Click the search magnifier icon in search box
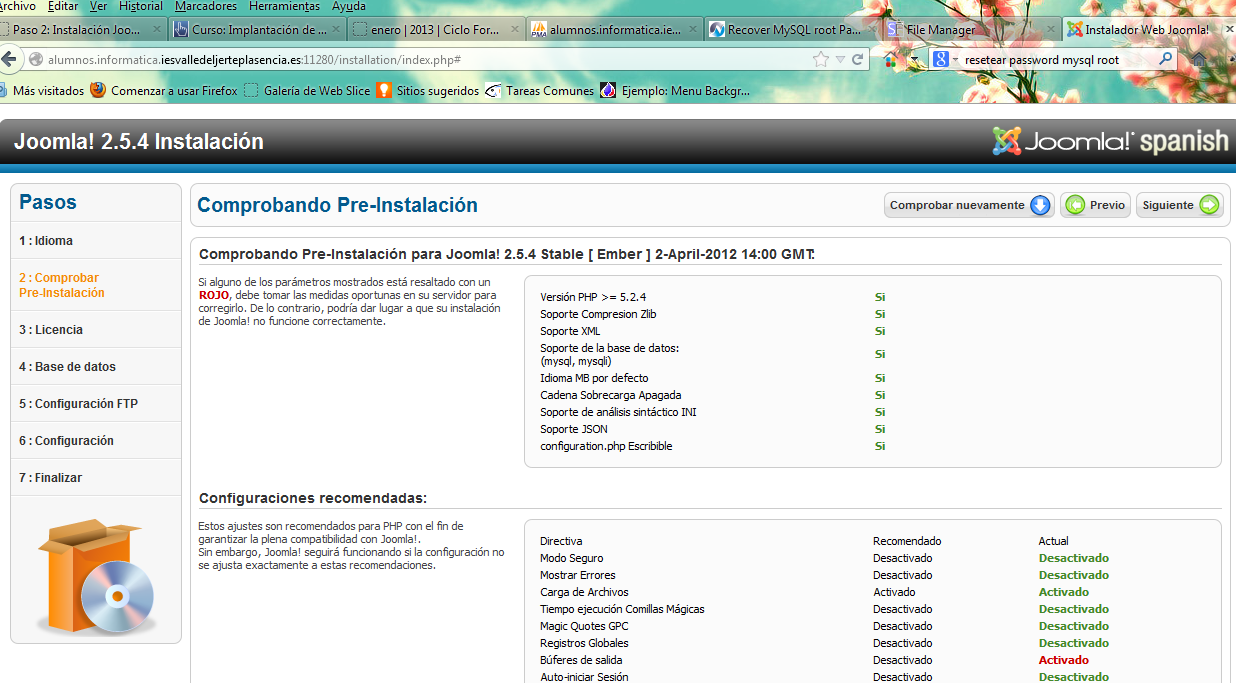The image size is (1236, 683). 1165,60
